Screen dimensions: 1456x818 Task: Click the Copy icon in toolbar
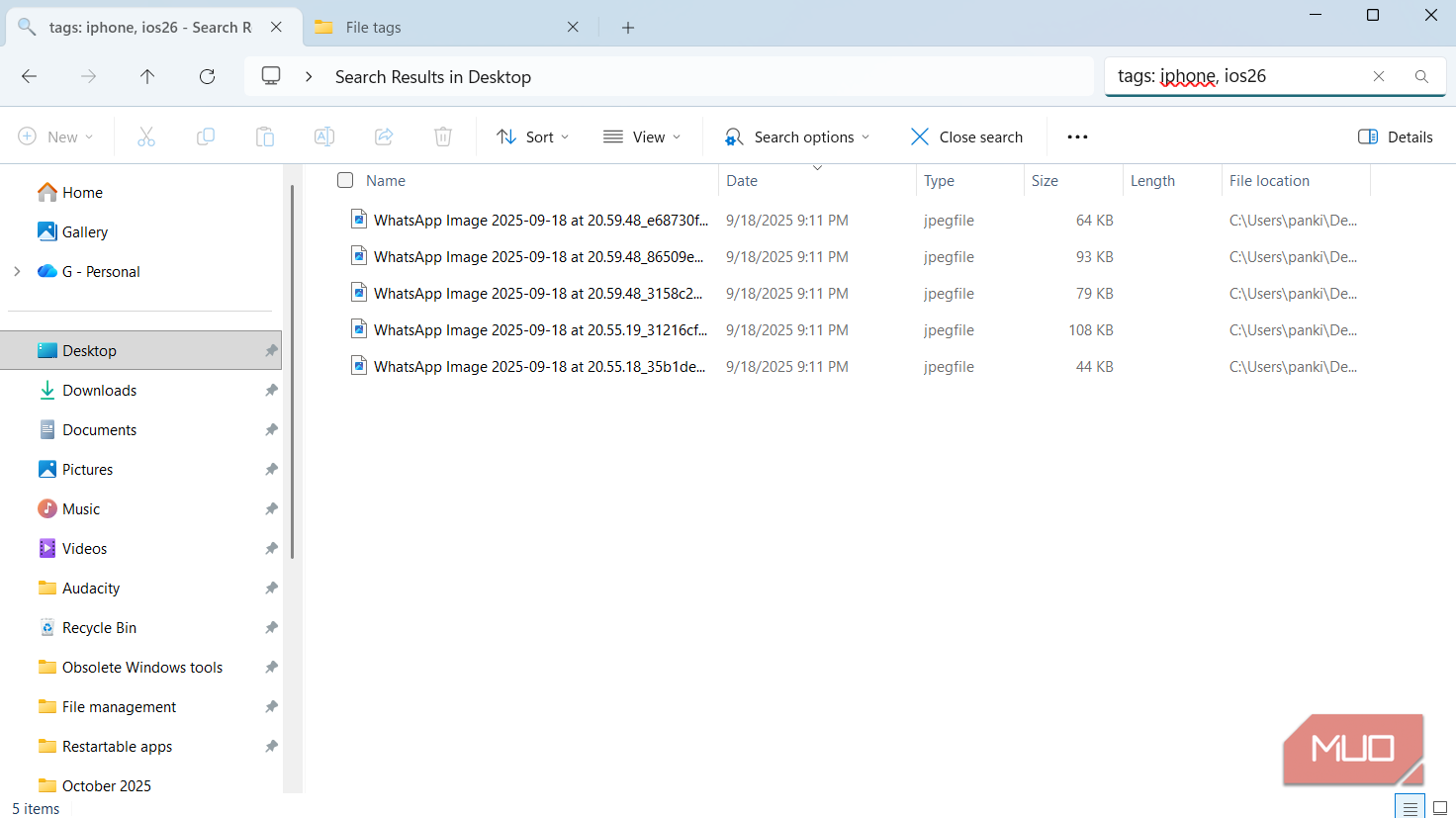click(x=206, y=136)
